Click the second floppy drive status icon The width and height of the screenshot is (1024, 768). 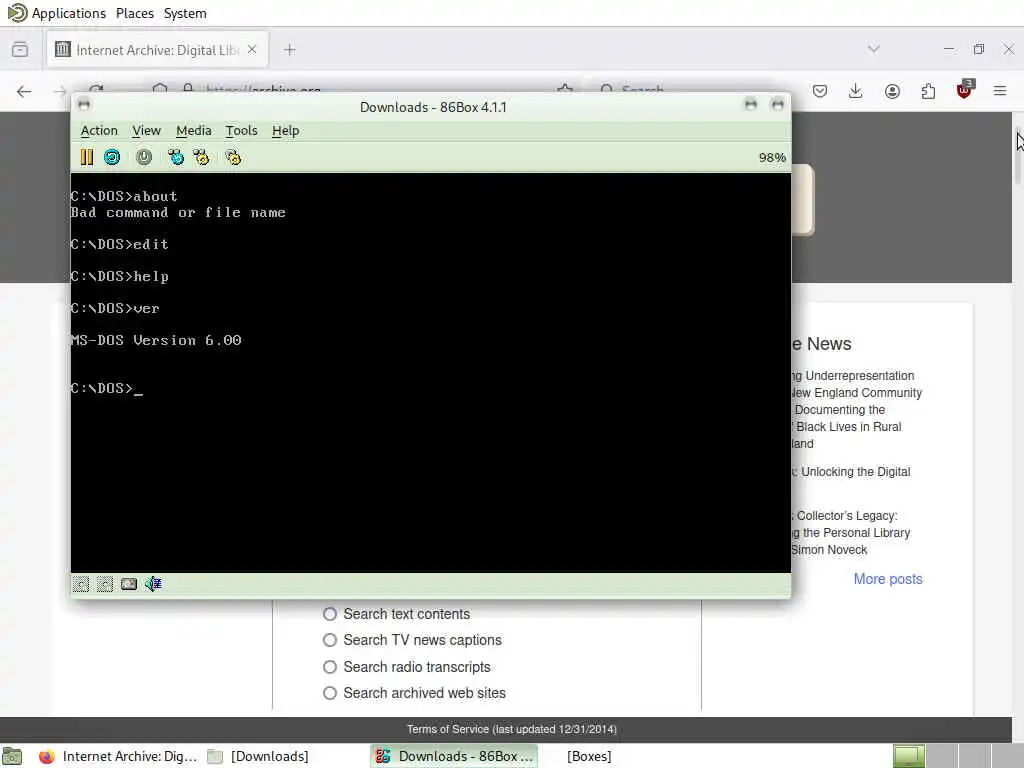(105, 584)
